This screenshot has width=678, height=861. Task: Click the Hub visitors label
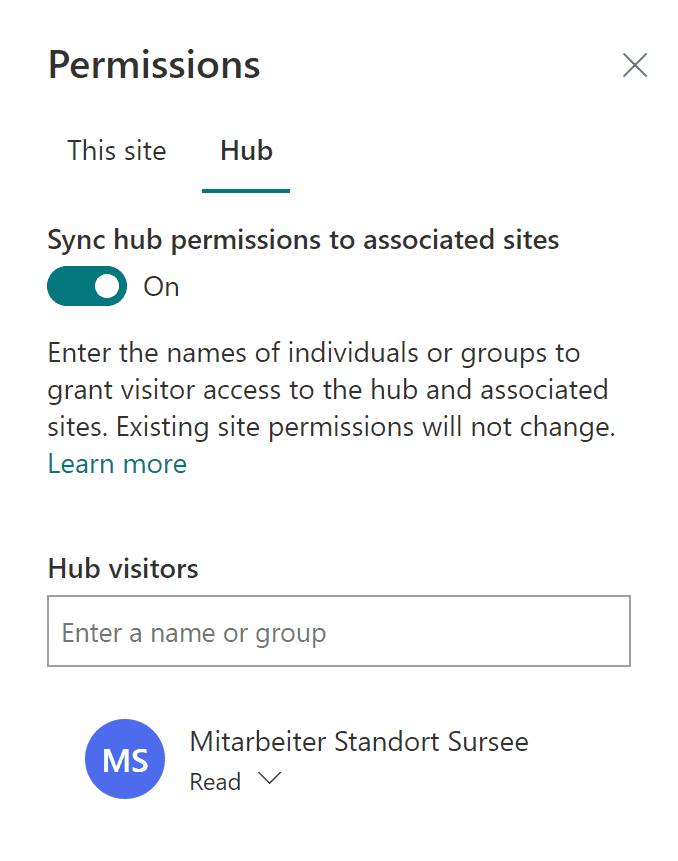pos(123,568)
